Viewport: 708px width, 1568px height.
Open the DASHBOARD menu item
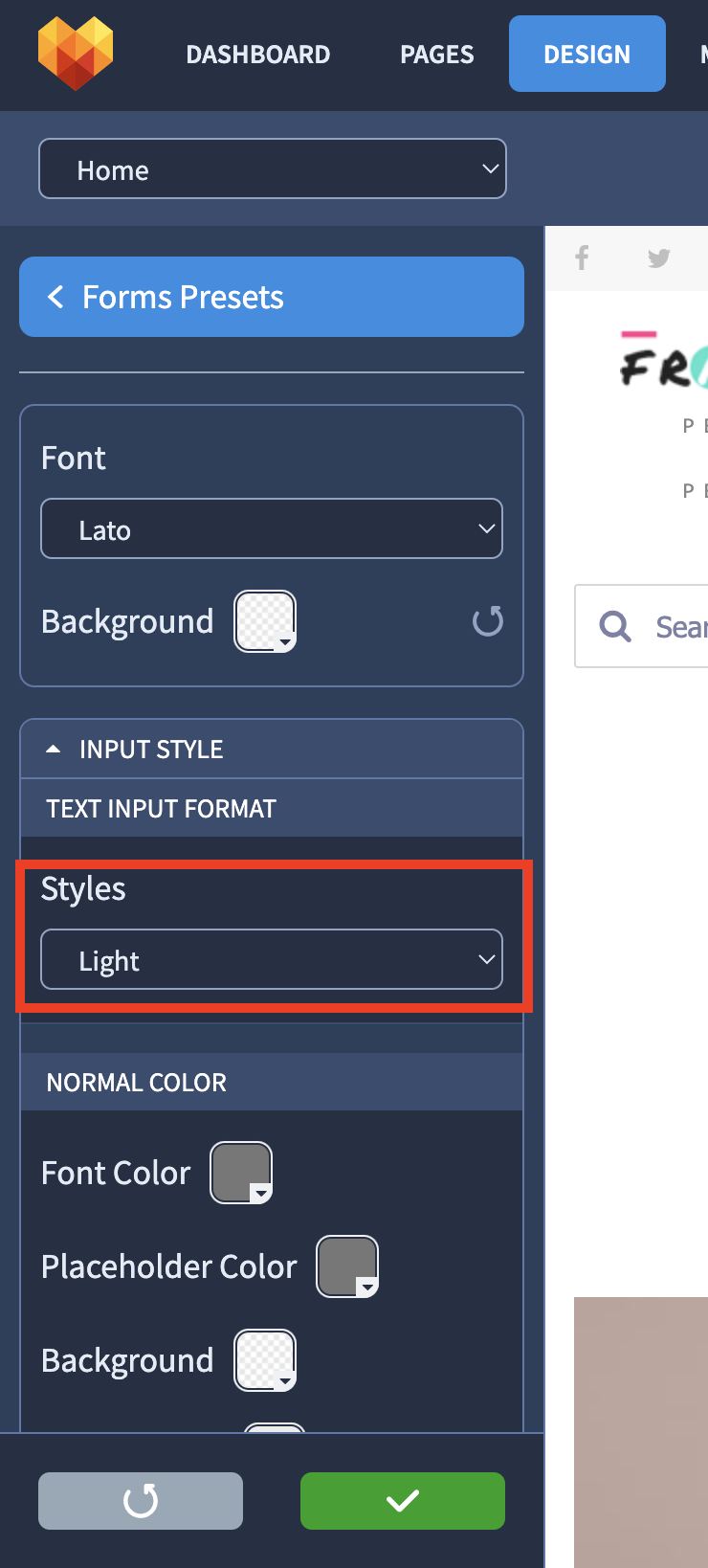point(258,55)
